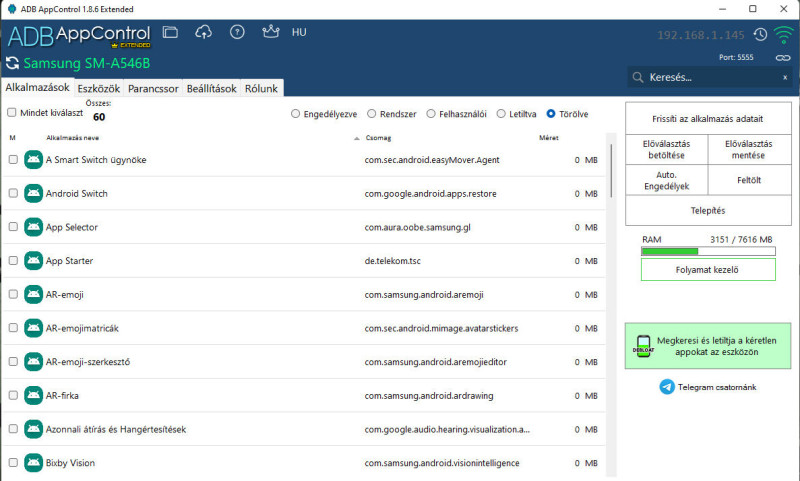
Task: Sort by Méret column header
Action: (x=548, y=138)
